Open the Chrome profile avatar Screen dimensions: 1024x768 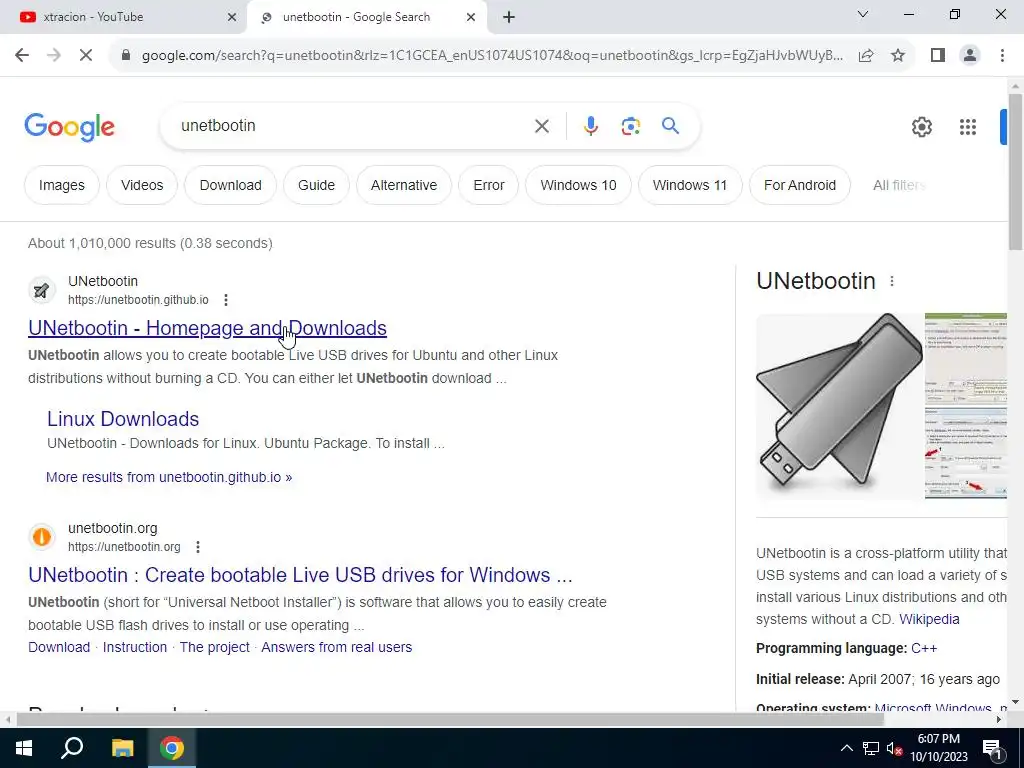tap(970, 56)
